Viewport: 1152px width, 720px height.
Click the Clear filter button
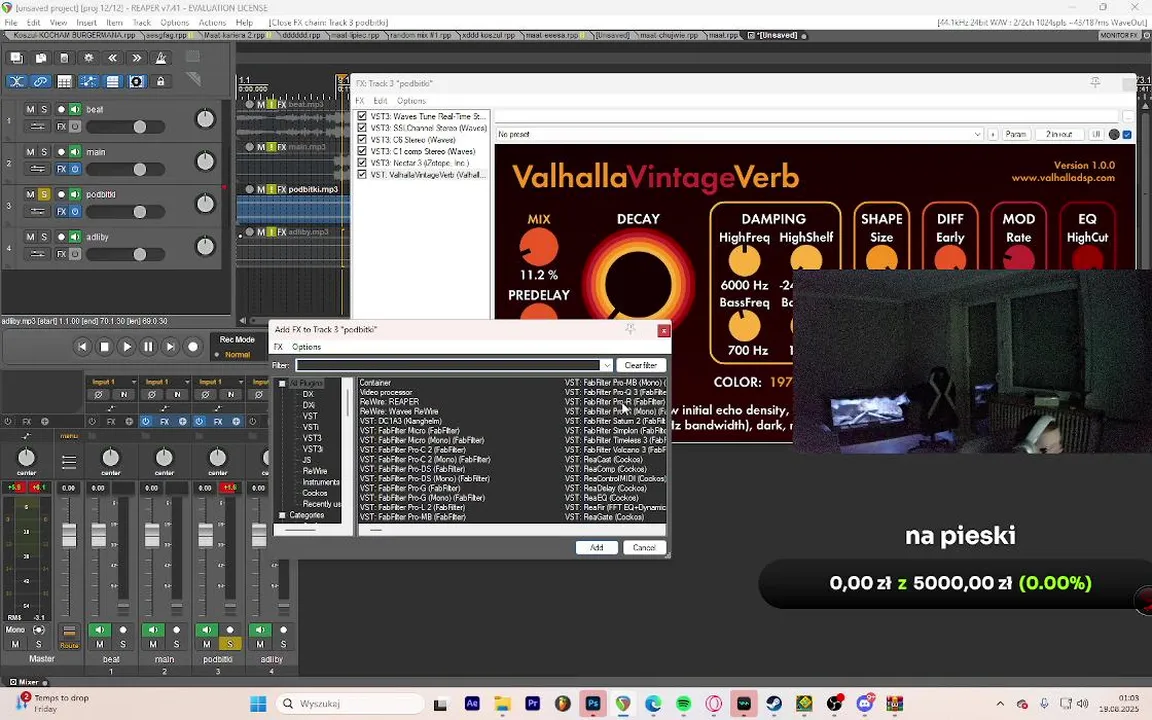point(641,365)
